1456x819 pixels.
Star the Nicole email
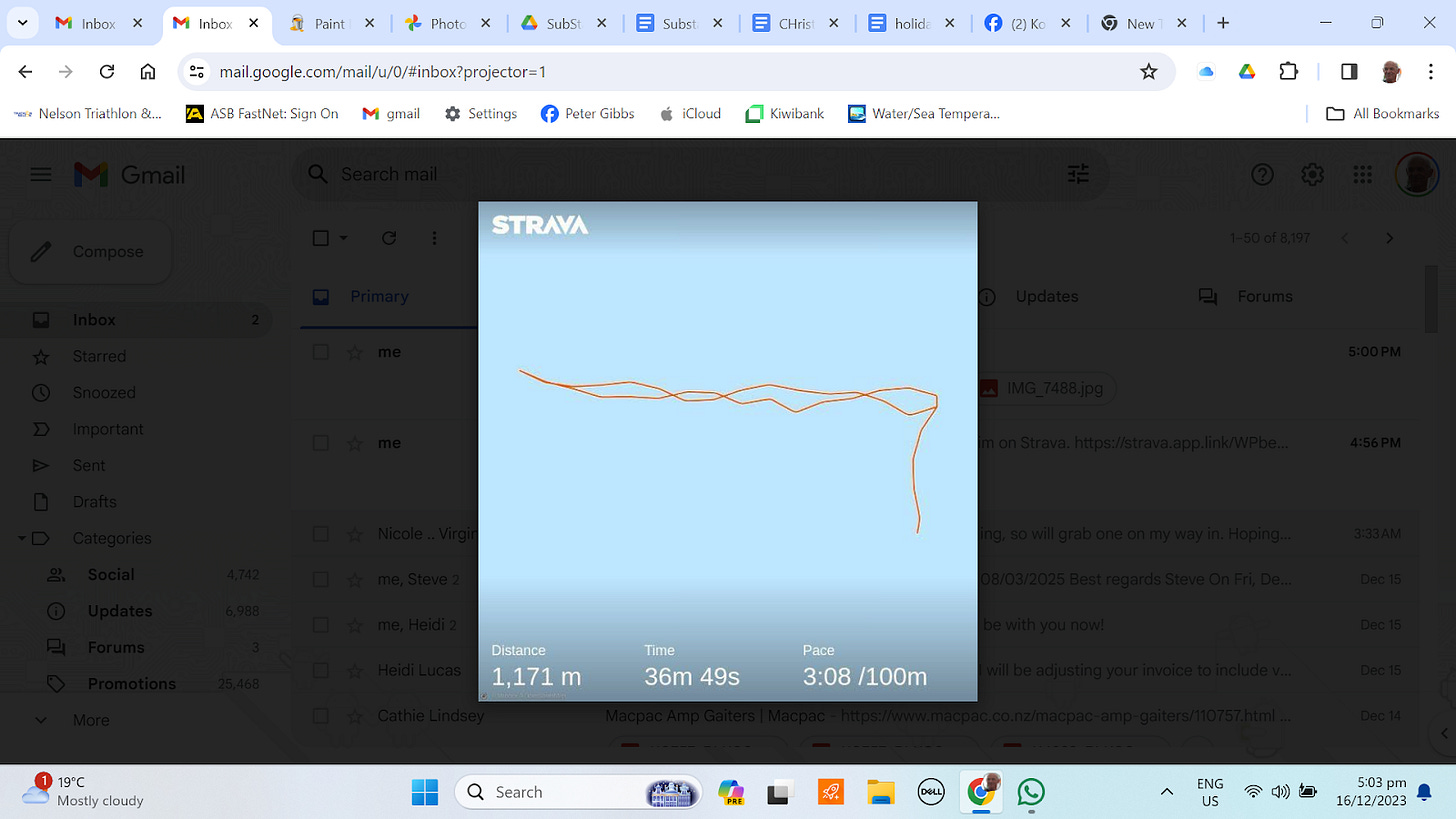tap(354, 534)
